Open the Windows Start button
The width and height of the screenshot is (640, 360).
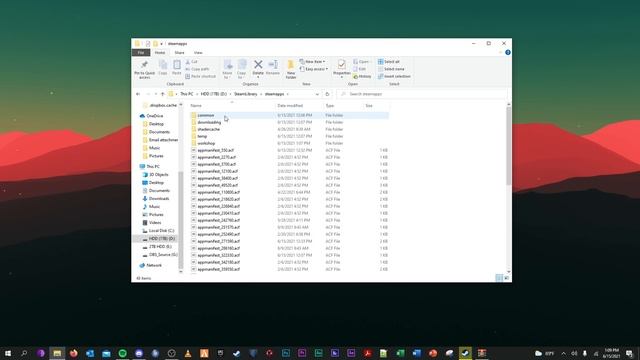click(8, 353)
